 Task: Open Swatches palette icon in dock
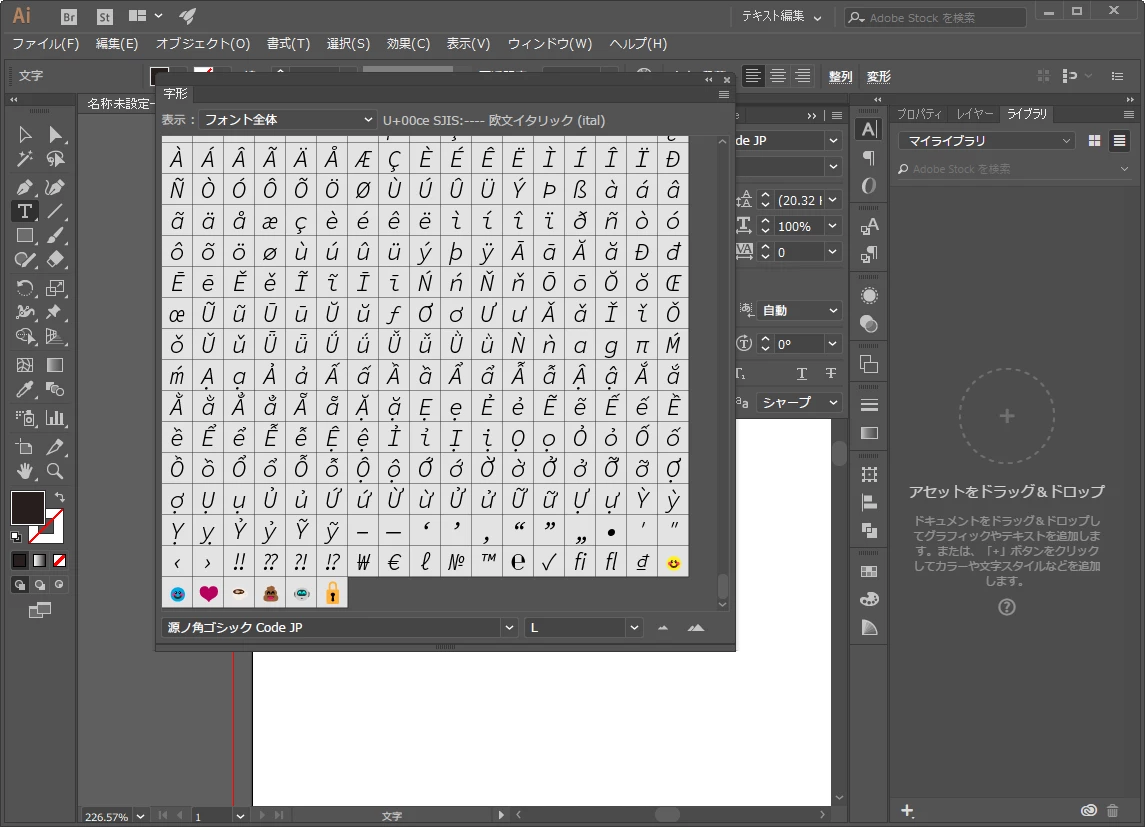pos(869,572)
